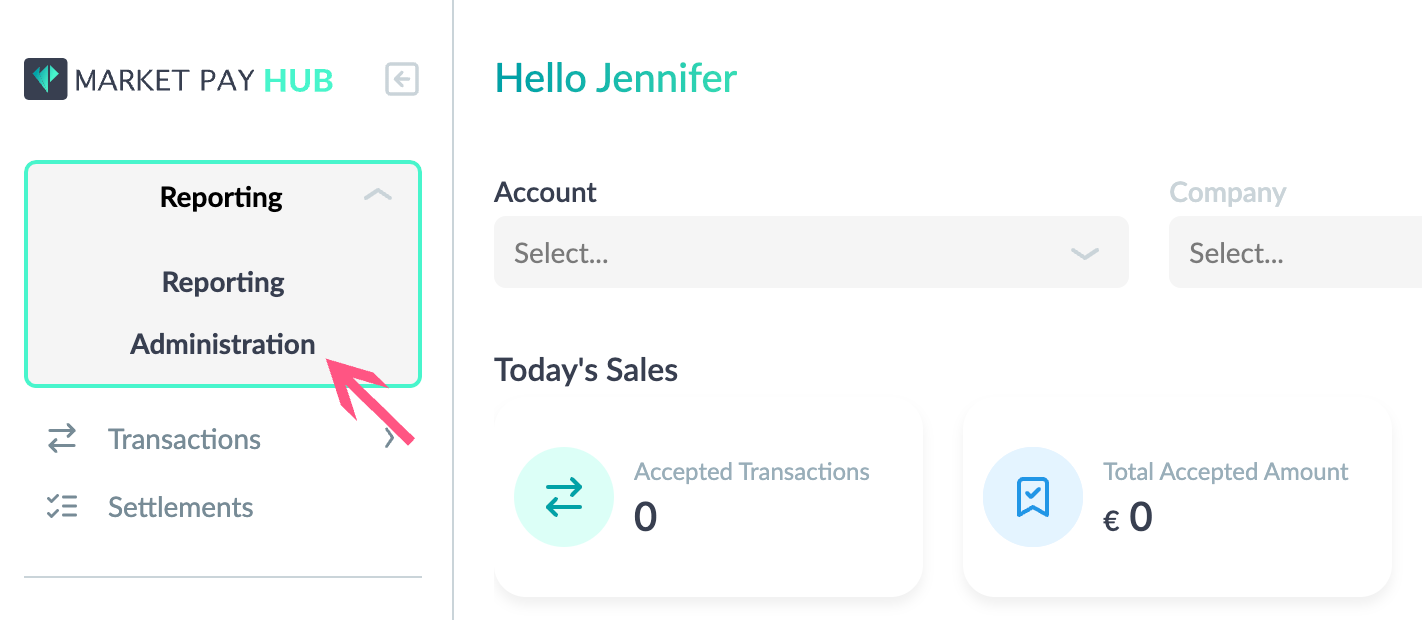Click the Today's Sales heading
Image resolution: width=1422 pixels, height=620 pixels.
[x=586, y=370]
